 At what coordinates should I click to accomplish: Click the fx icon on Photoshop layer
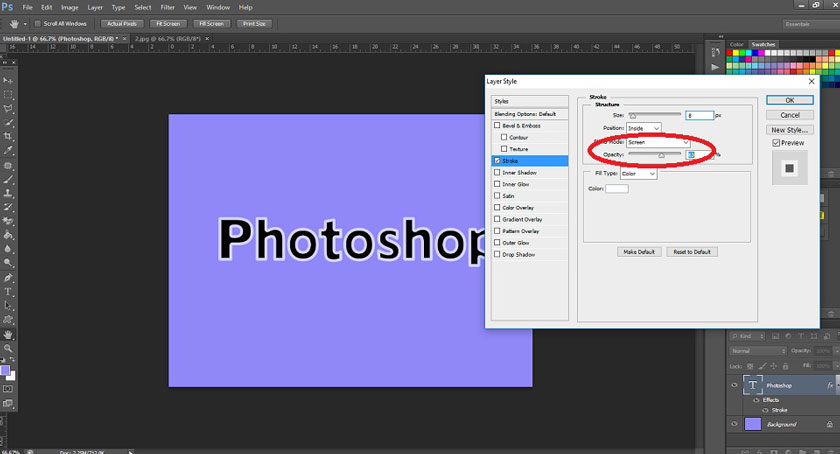[830, 385]
